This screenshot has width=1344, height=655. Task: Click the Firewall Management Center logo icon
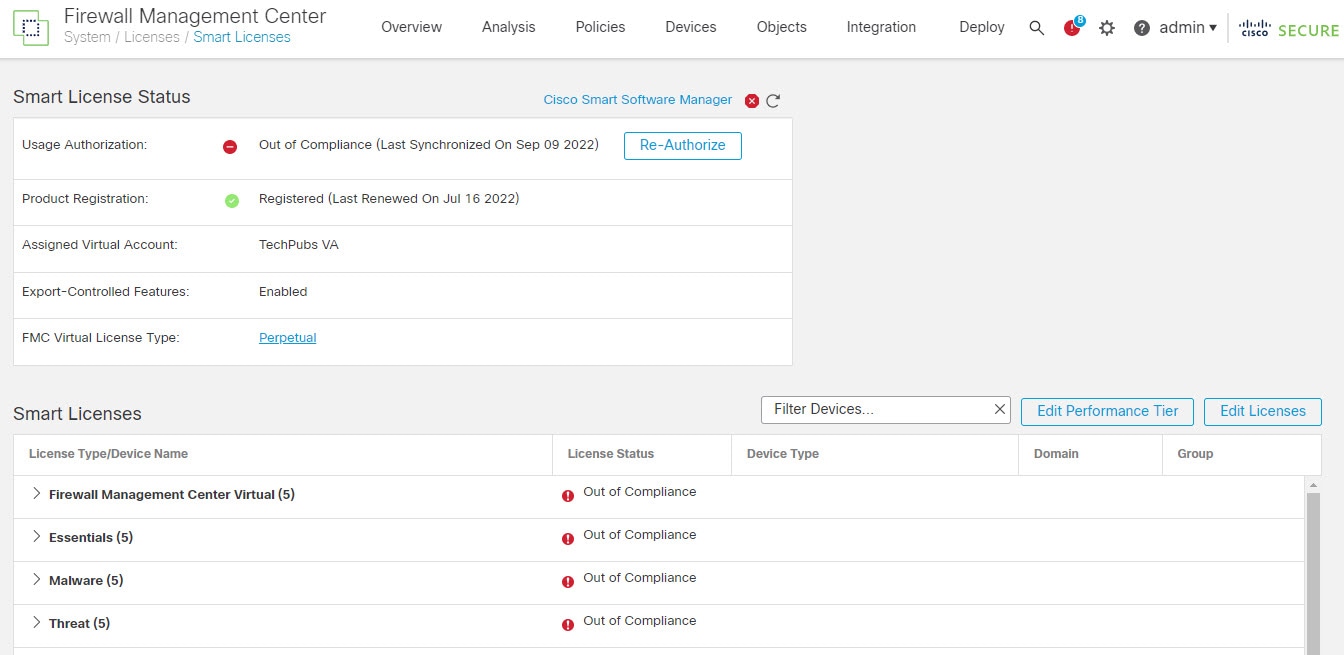[x=30, y=27]
